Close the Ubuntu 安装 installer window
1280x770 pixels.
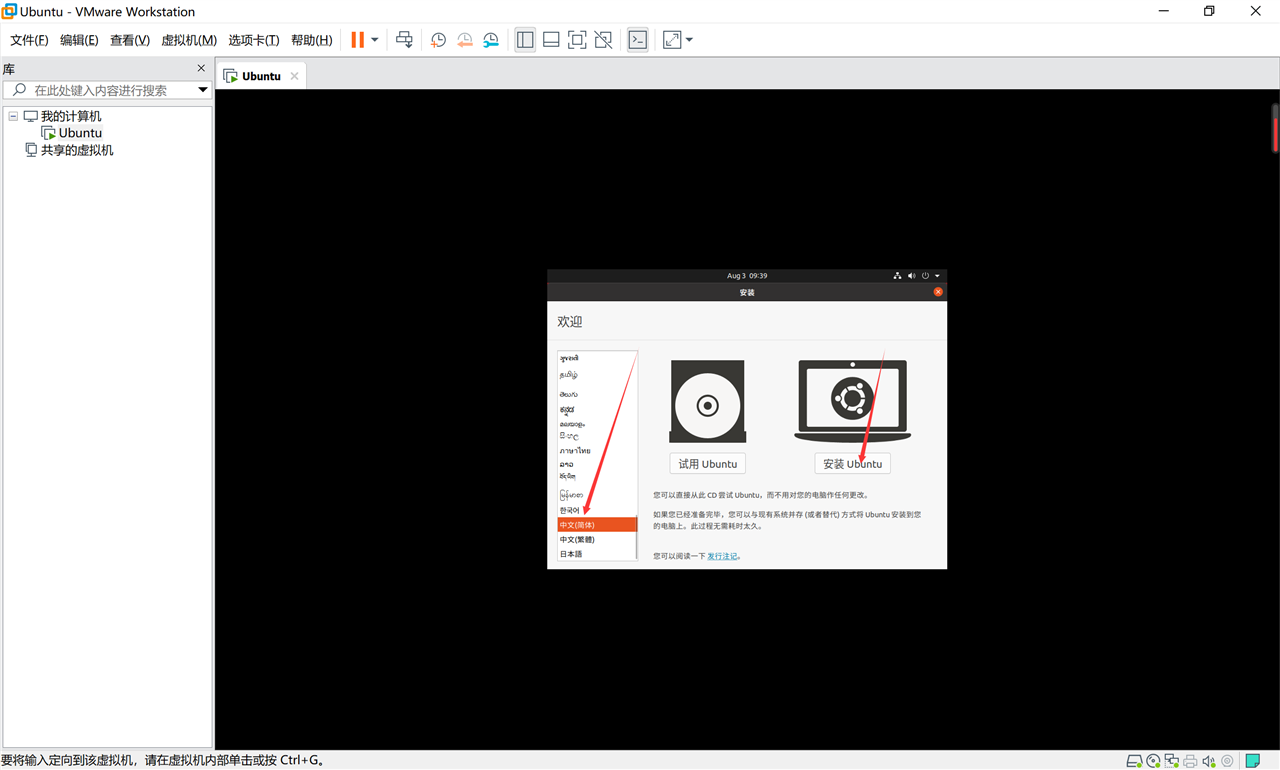click(x=938, y=292)
